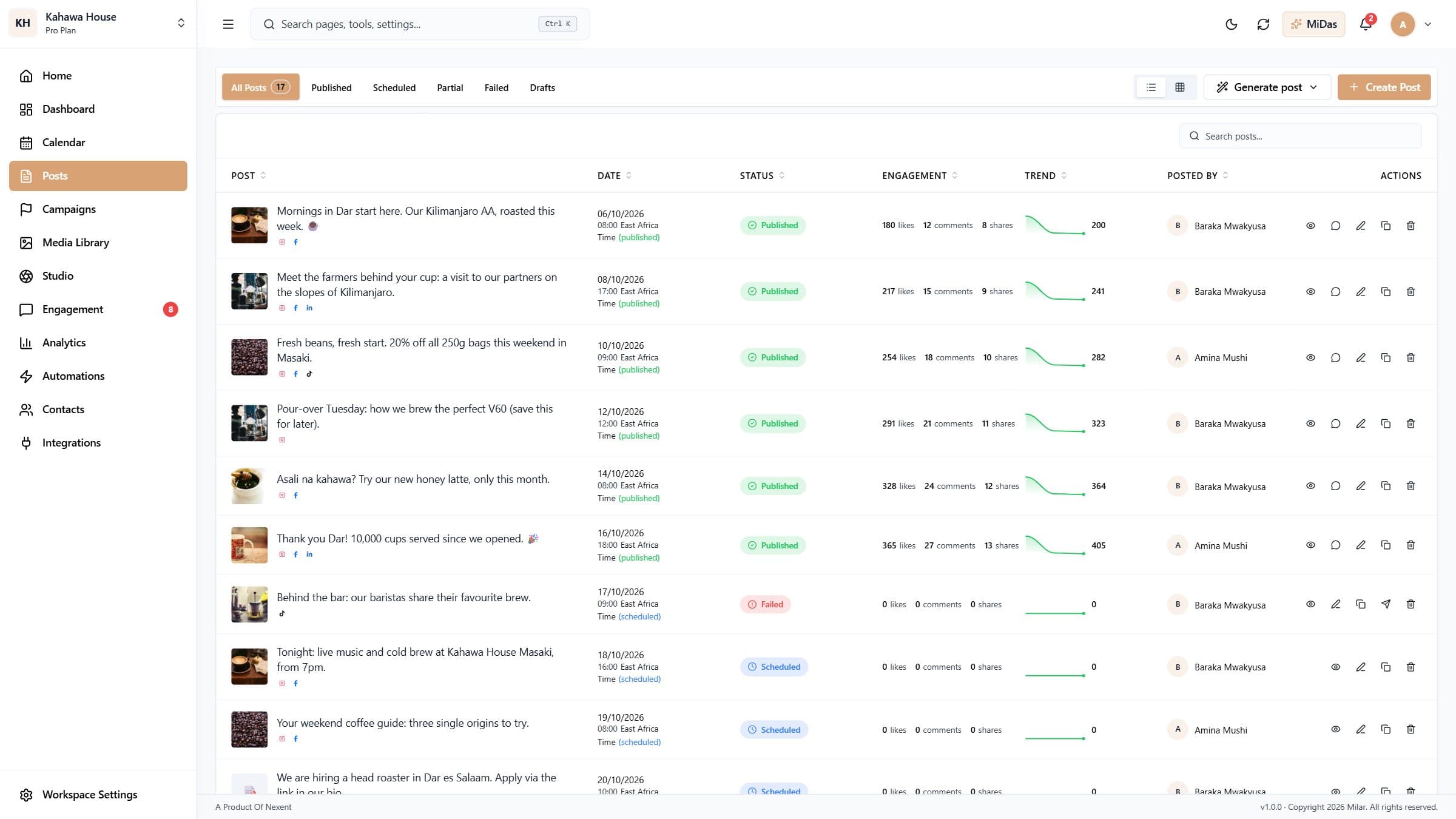Click Create Post button
This screenshot has width=1456, height=819.
pos(1384,87)
